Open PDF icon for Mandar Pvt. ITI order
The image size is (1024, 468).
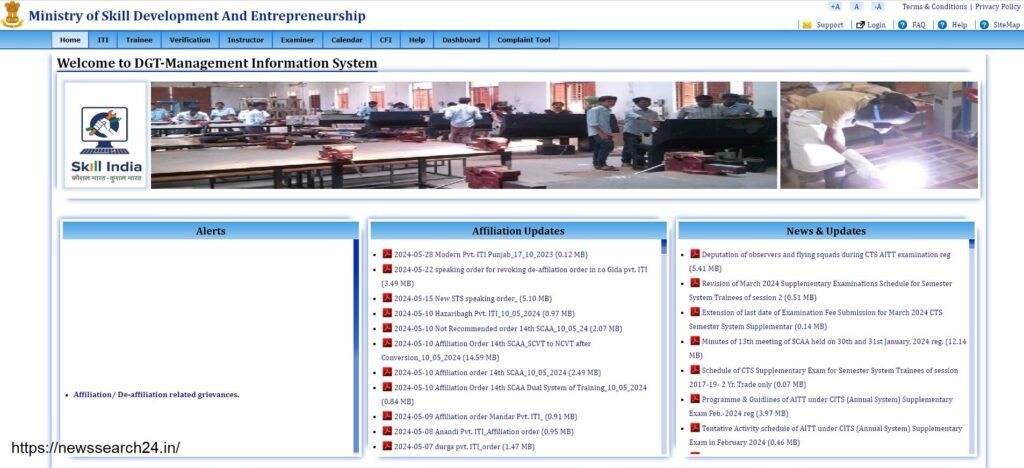click(x=387, y=416)
